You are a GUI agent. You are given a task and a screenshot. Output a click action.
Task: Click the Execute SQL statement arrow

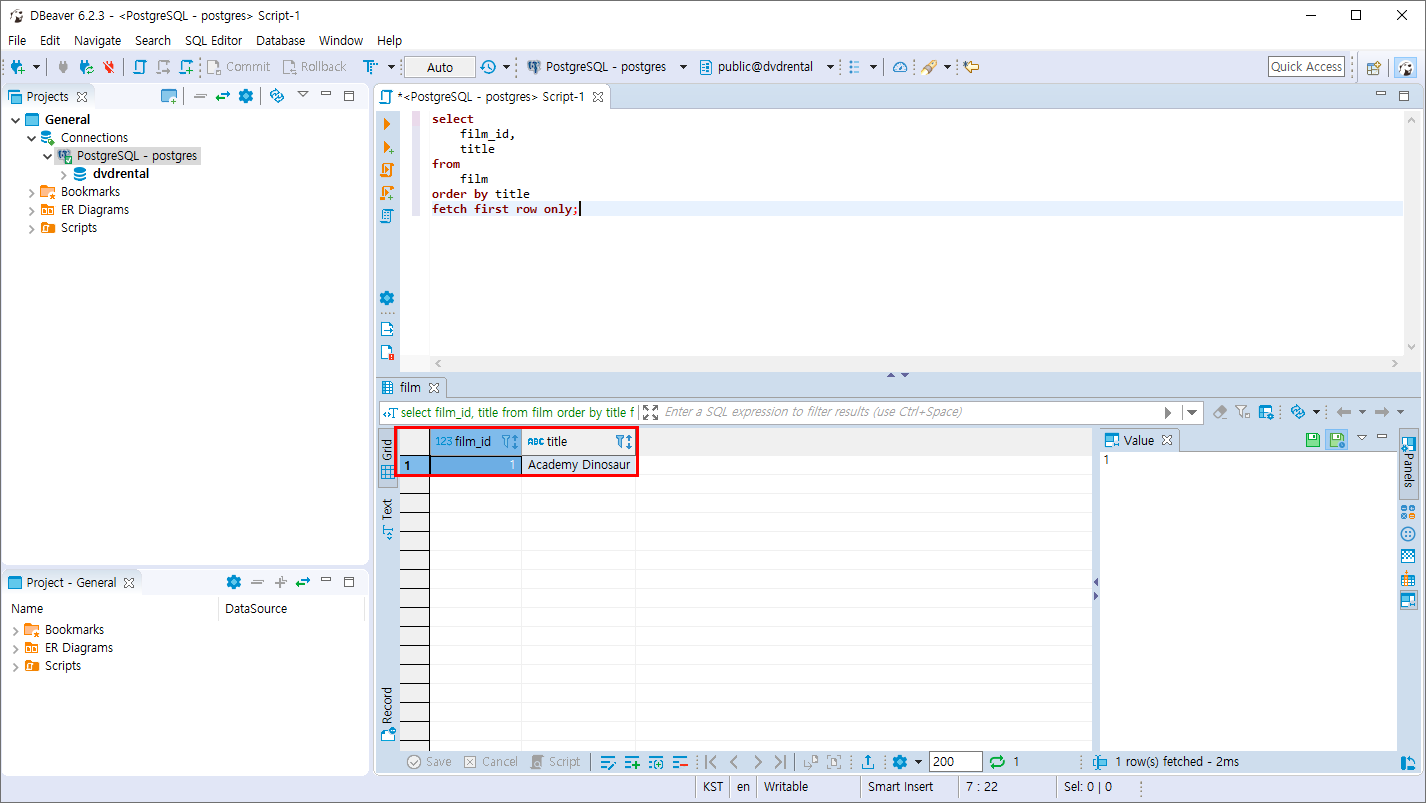coord(387,124)
